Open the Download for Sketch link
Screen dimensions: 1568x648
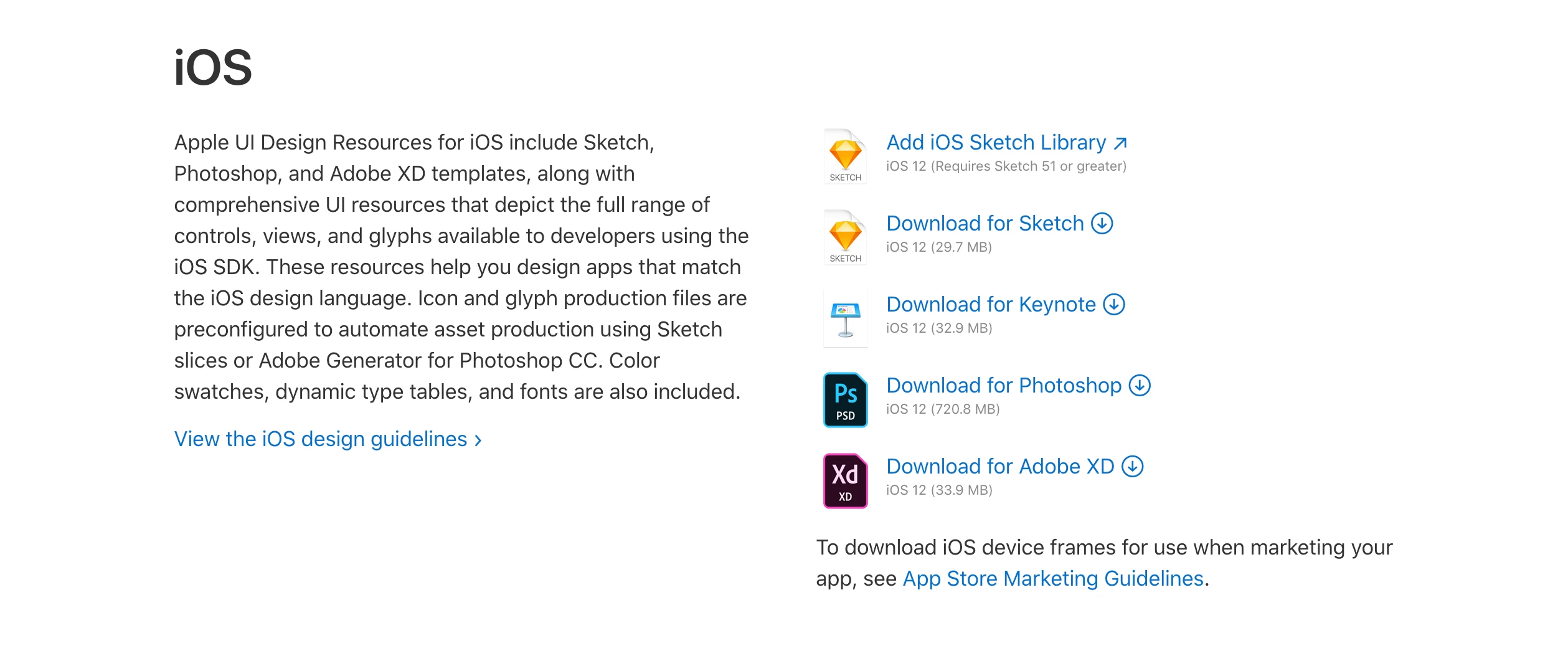tap(985, 224)
